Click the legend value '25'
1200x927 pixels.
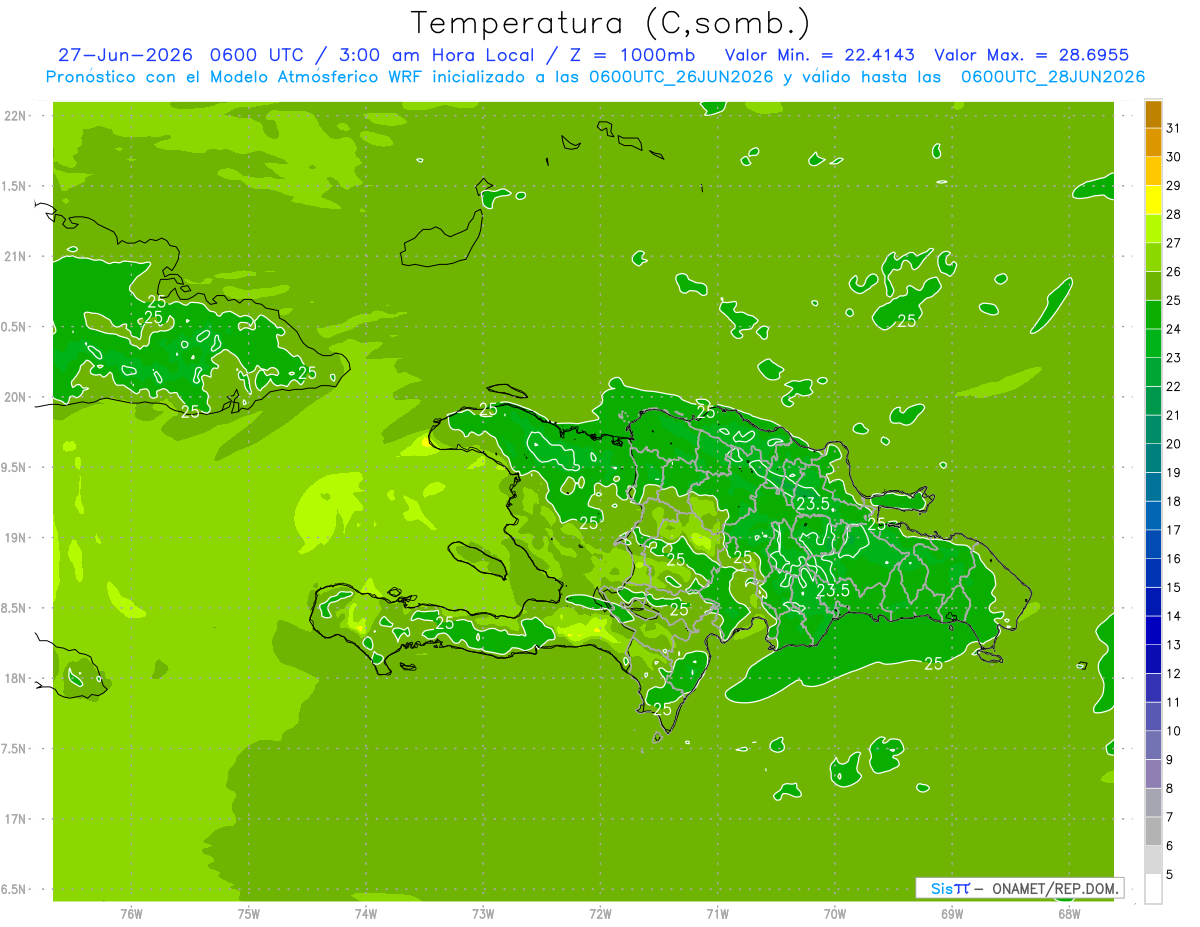pos(1173,300)
